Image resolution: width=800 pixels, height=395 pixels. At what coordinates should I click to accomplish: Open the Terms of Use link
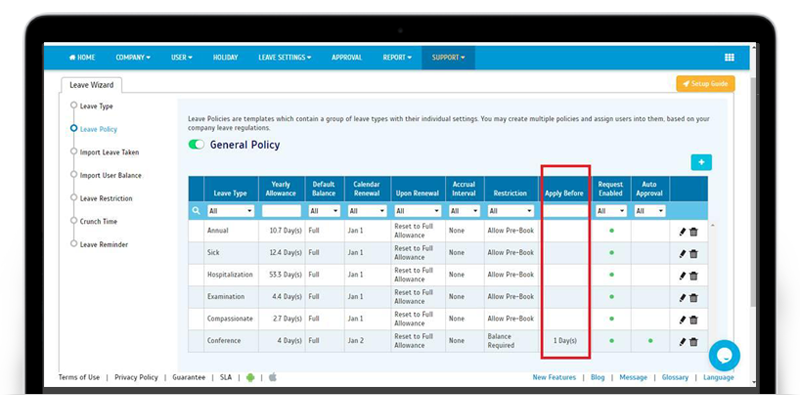79,377
